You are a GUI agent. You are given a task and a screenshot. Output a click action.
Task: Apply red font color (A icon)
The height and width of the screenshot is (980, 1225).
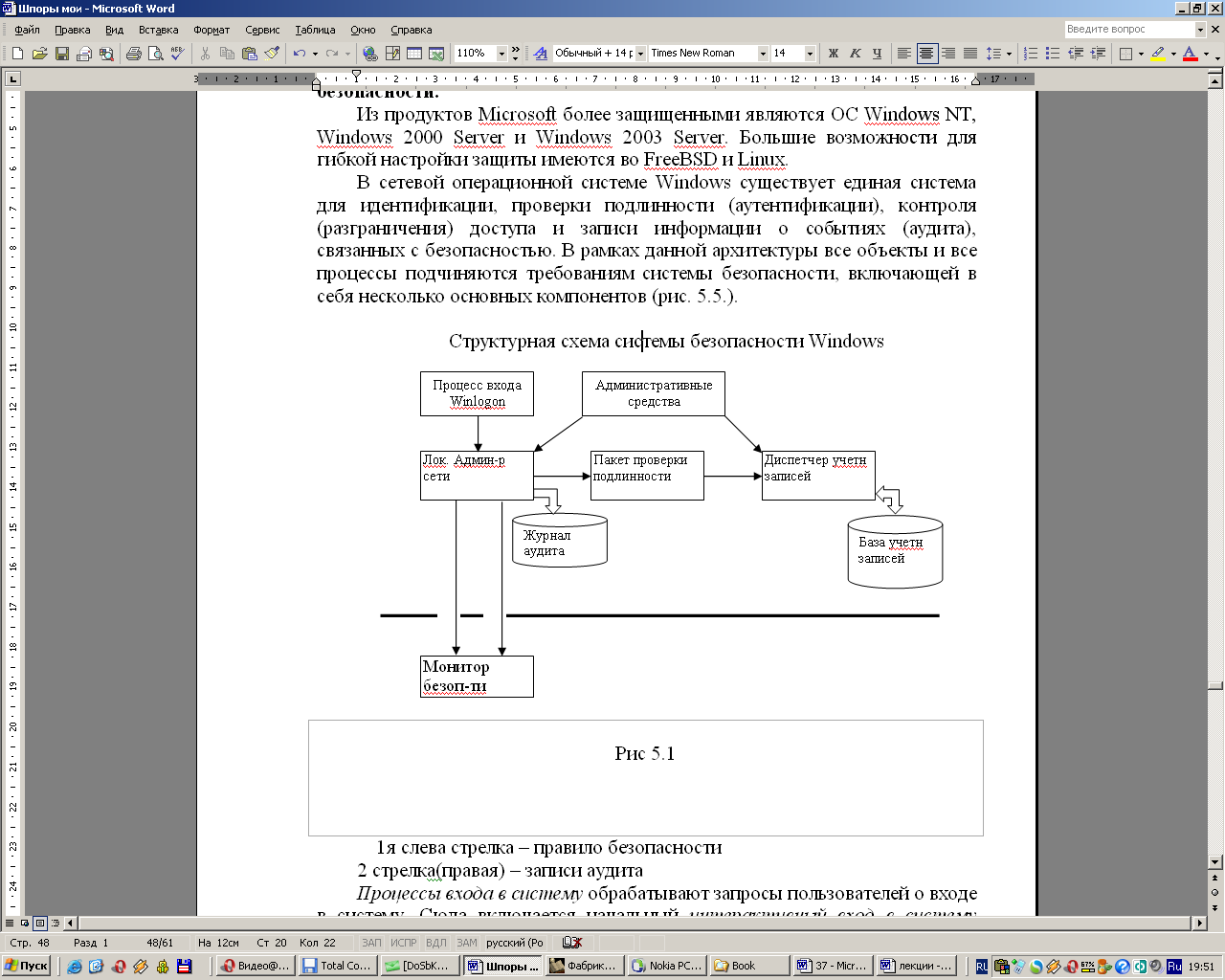pyautogui.click(x=1190, y=54)
